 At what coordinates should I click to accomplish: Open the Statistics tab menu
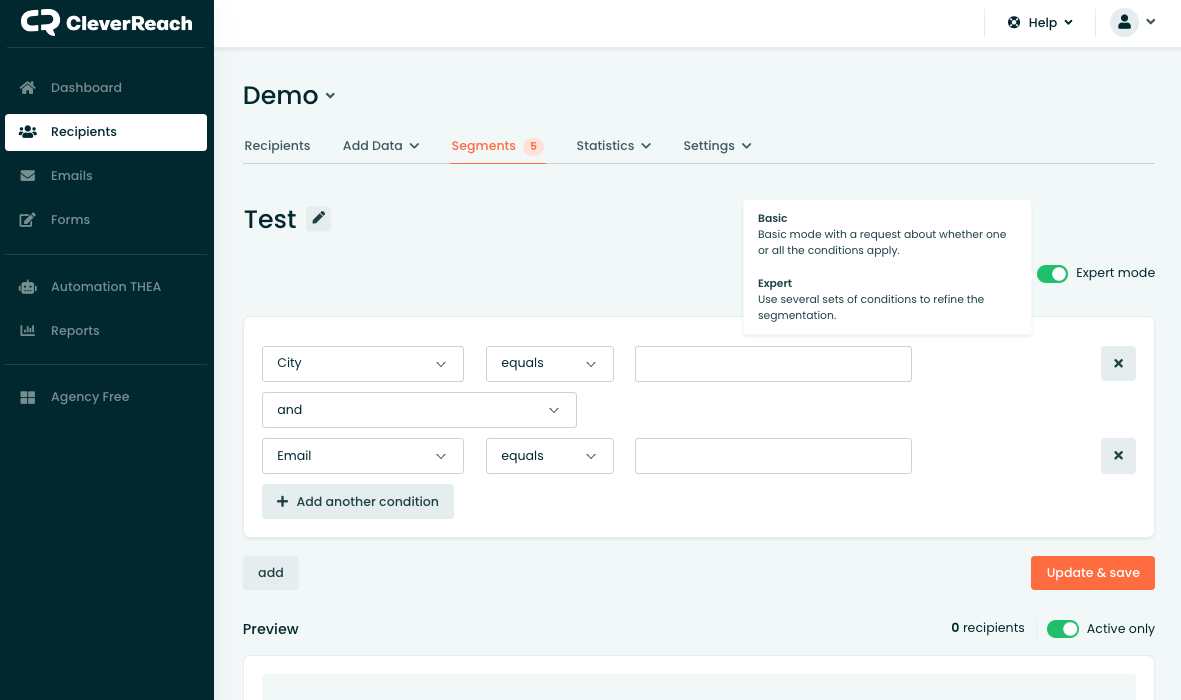coord(613,146)
